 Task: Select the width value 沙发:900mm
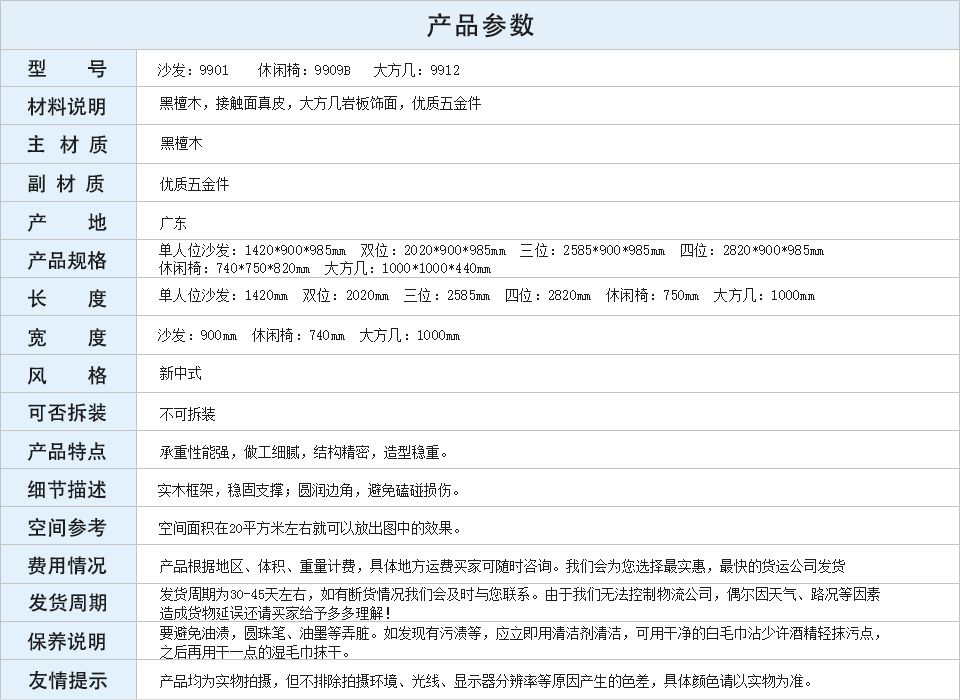[x=197, y=336]
